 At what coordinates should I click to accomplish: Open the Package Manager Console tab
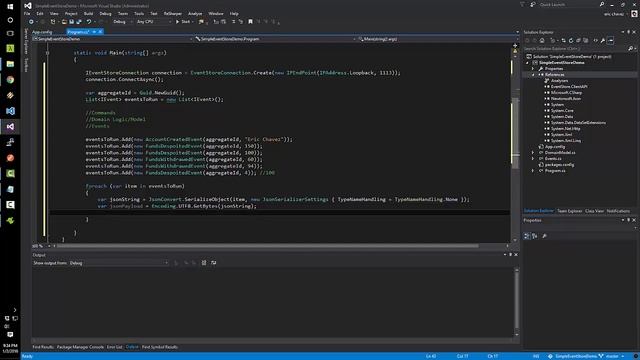[x=80, y=347]
